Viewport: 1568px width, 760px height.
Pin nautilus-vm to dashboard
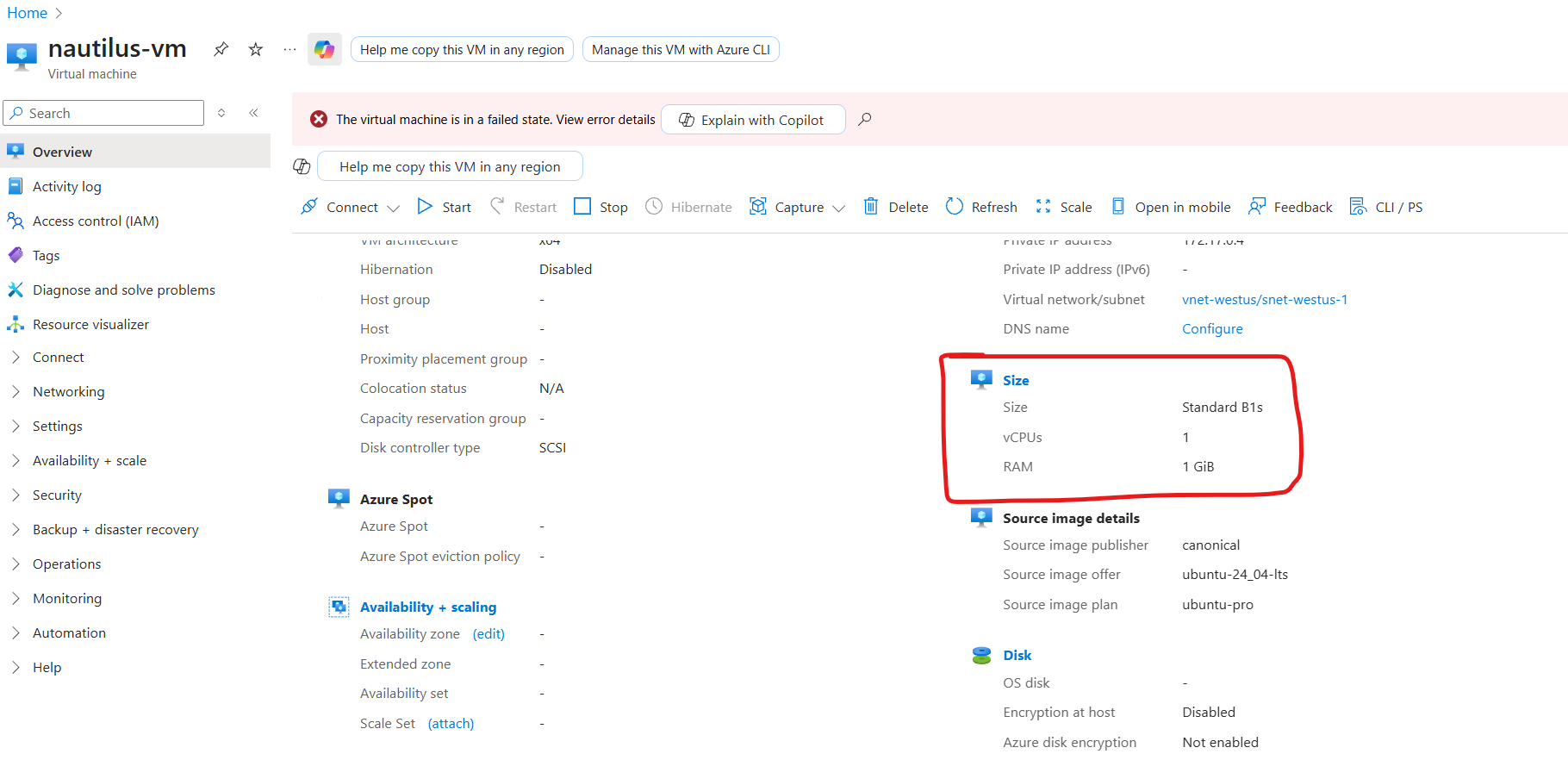pos(221,49)
